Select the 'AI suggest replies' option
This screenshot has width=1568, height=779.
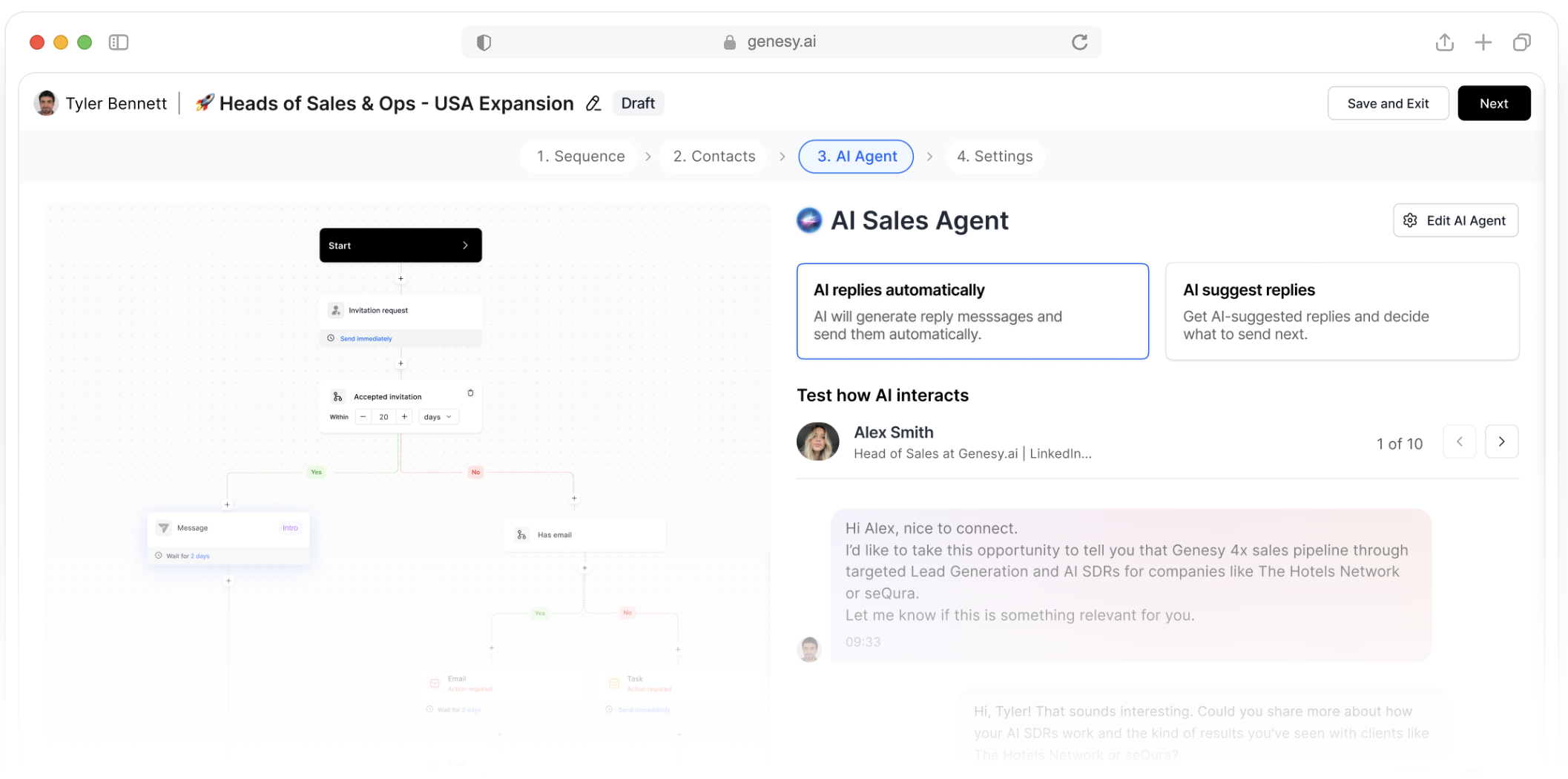coord(1341,311)
